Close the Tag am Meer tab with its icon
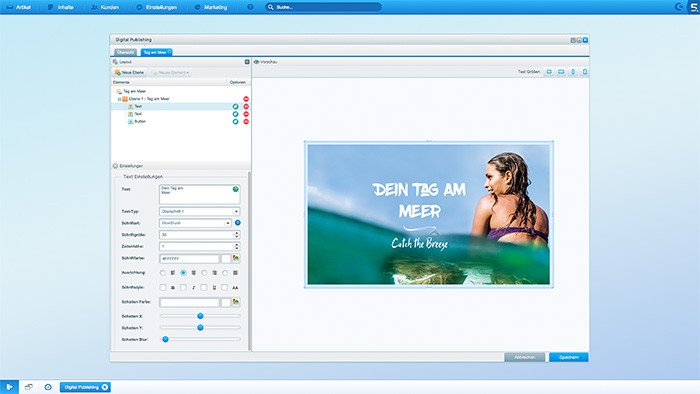This screenshot has height=394, width=700. click(170, 52)
